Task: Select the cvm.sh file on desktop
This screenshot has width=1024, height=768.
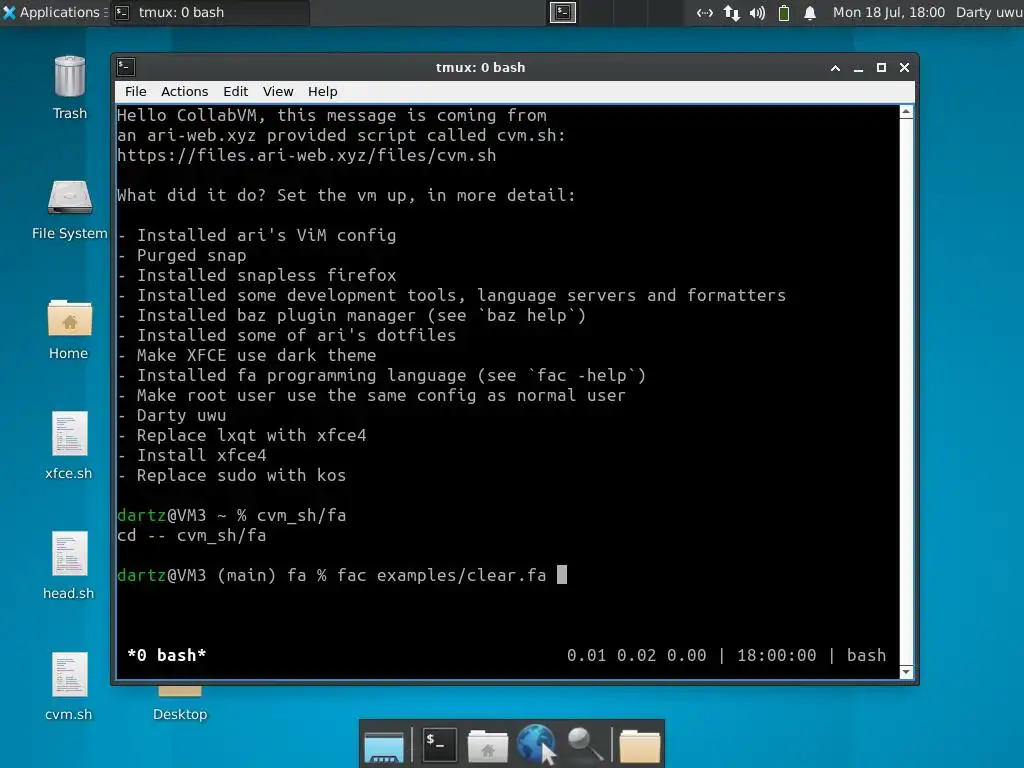Action: [x=69, y=675]
